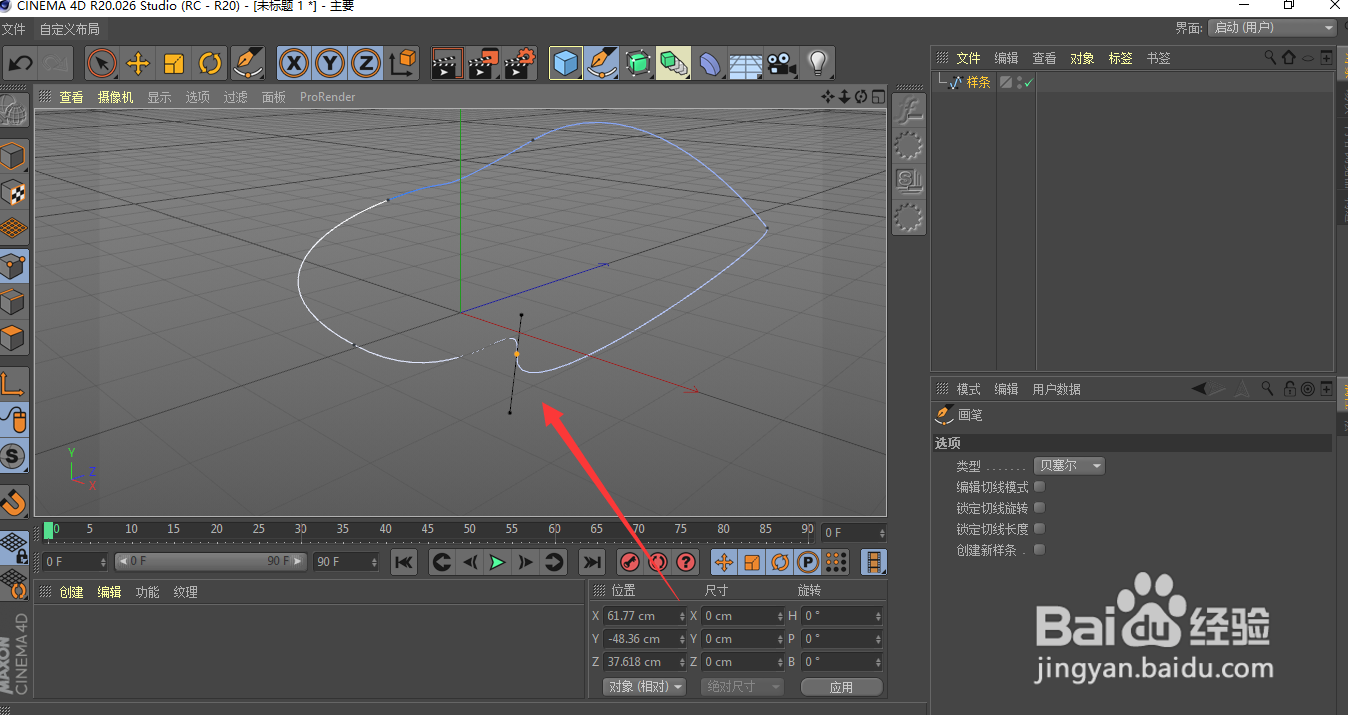The width and height of the screenshot is (1348, 715).
Task: Select Texture mode checkered cube icon
Action: pos(14,193)
